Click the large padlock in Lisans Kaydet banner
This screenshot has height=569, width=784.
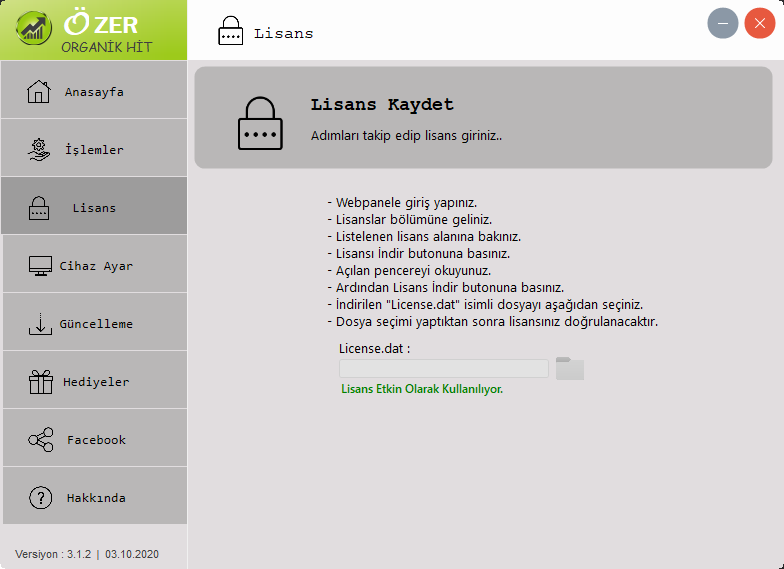pyautogui.click(x=260, y=123)
